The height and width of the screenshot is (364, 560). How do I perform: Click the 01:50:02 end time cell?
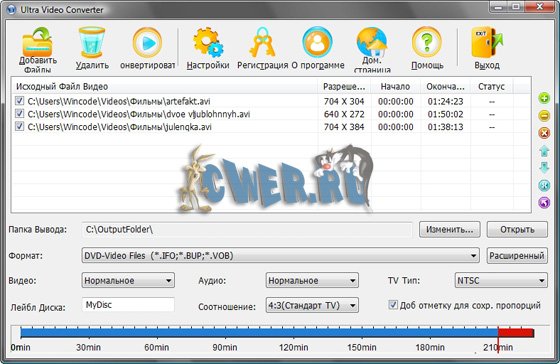[445, 114]
